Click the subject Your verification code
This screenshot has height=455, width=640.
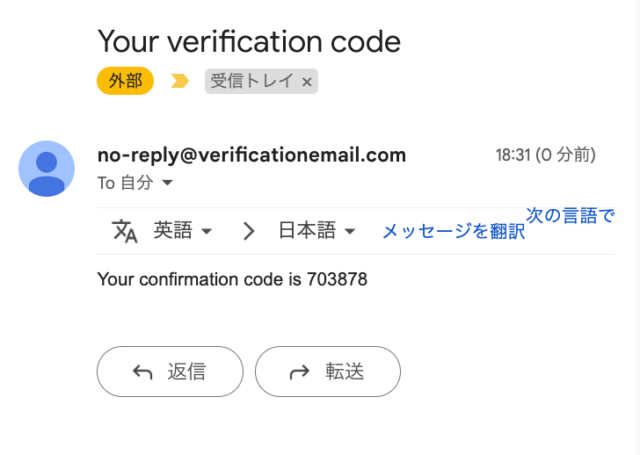249,41
